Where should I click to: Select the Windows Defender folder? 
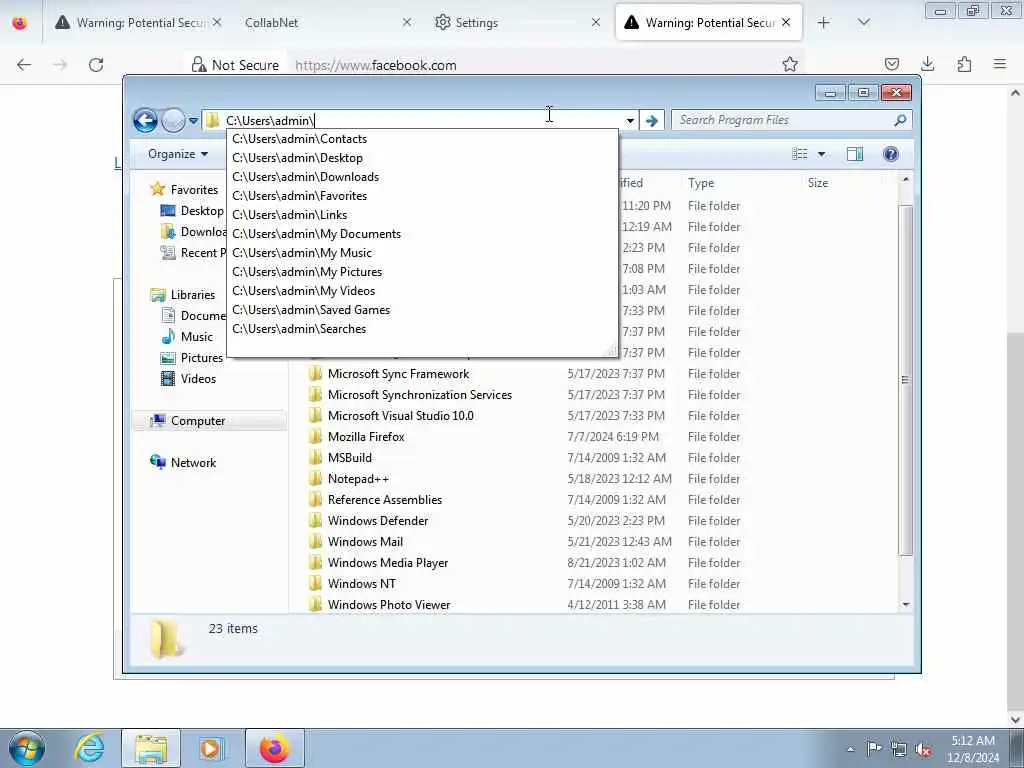(x=377, y=520)
